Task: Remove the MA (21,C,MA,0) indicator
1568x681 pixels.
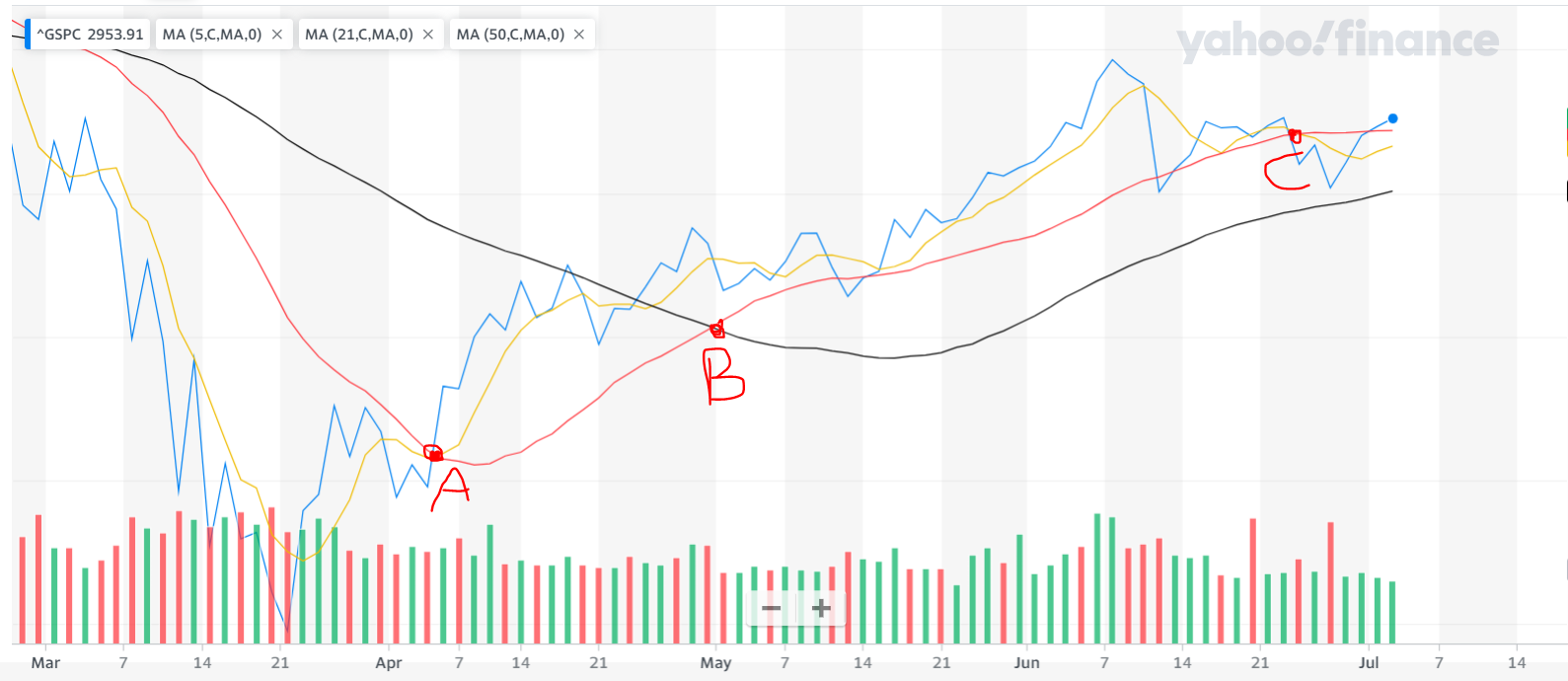Action: tap(428, 35)
